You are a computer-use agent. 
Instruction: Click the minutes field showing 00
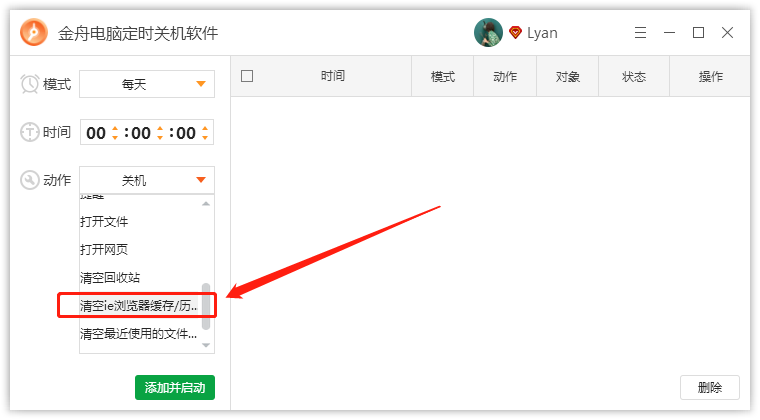coord(141,133)
